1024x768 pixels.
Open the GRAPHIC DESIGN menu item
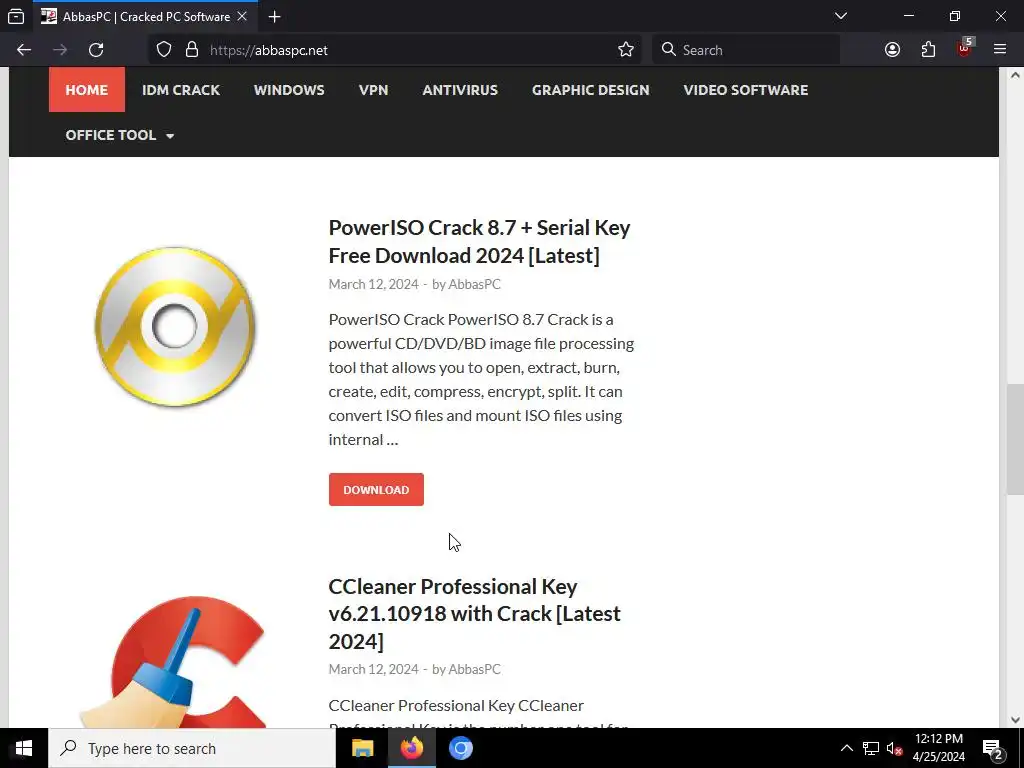pyautogui.click(x=590, y=89)
